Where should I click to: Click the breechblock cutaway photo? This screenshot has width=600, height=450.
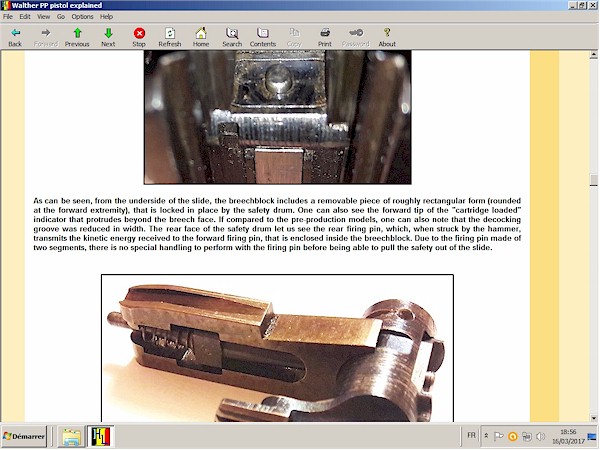277,348
